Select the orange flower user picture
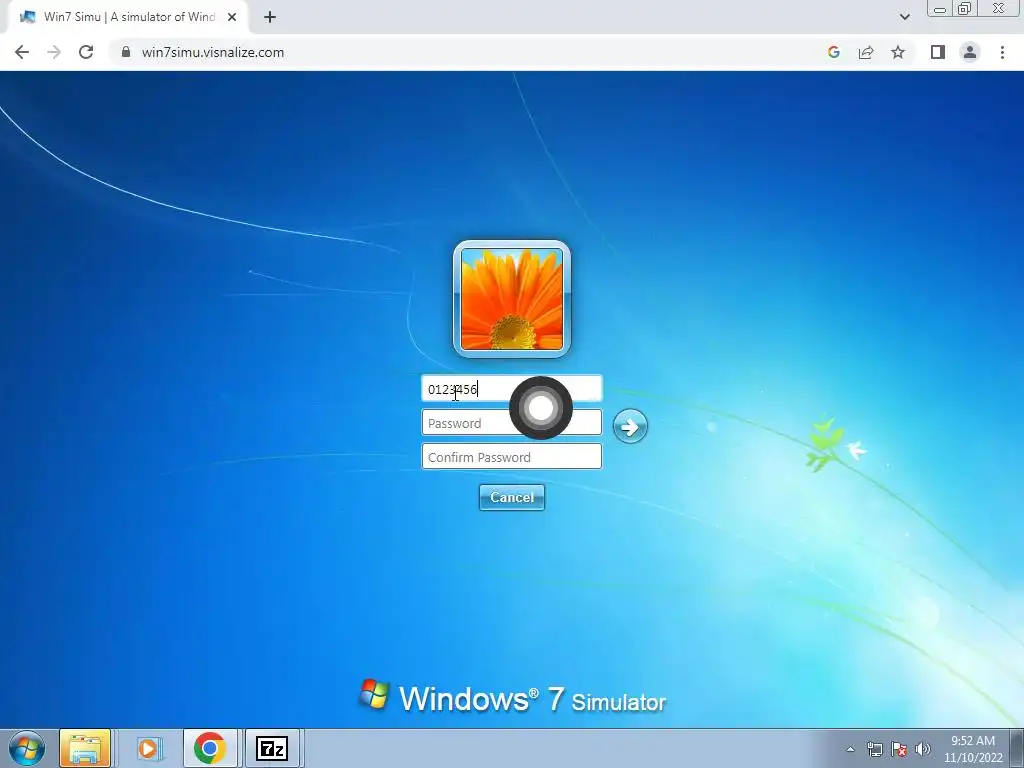 tap(512, 299)
